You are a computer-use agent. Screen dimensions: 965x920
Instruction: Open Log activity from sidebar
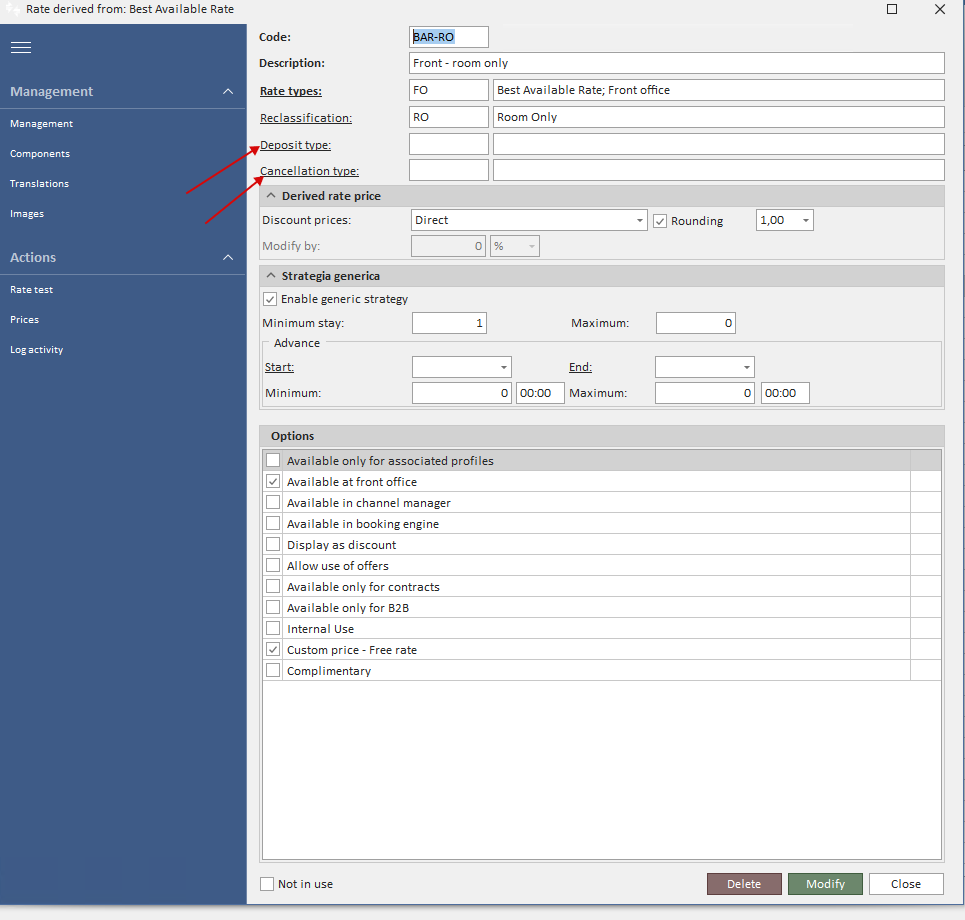tap(37, 350)
